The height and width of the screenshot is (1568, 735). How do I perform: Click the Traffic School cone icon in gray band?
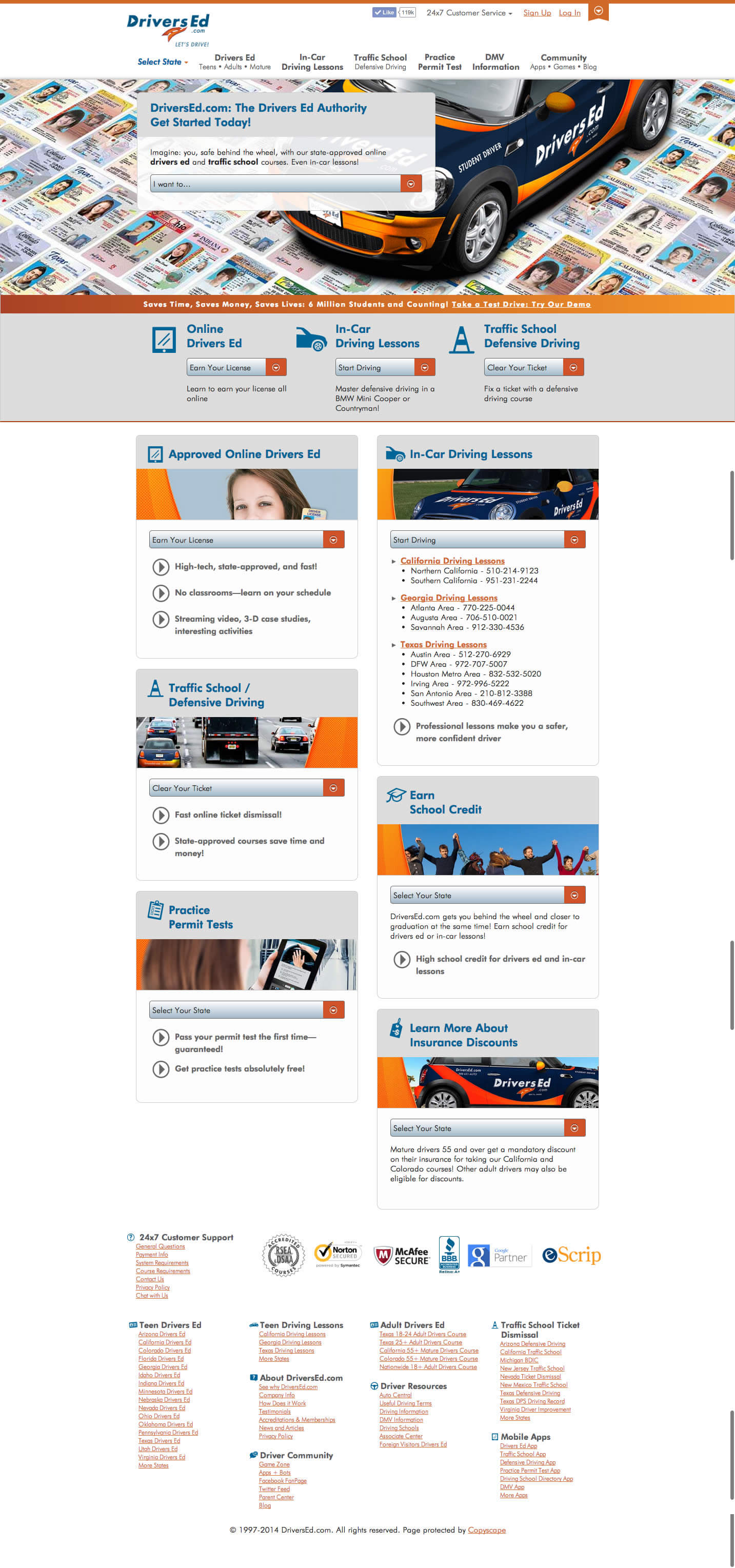[x=461, y=339]
